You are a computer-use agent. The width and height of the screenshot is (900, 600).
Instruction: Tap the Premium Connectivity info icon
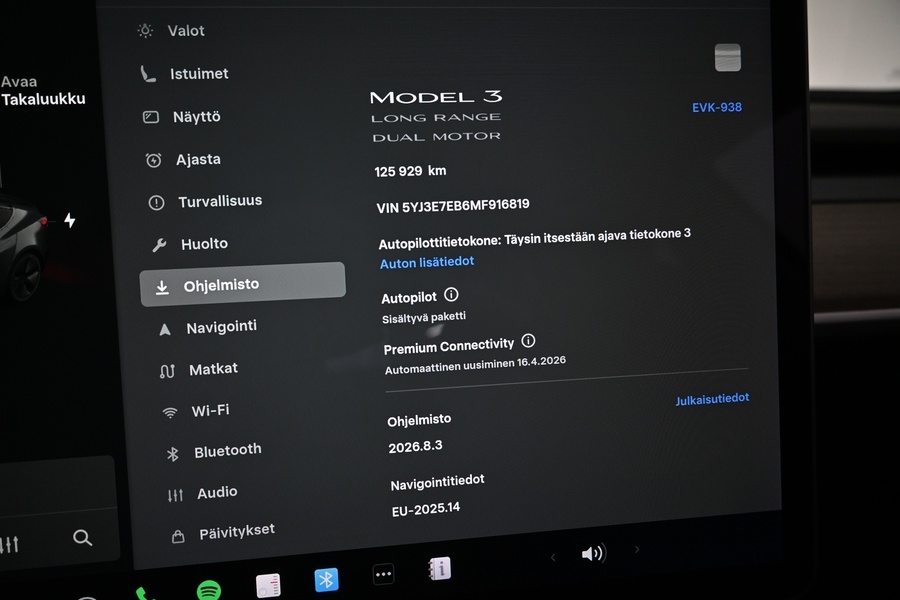coord(528,341)
